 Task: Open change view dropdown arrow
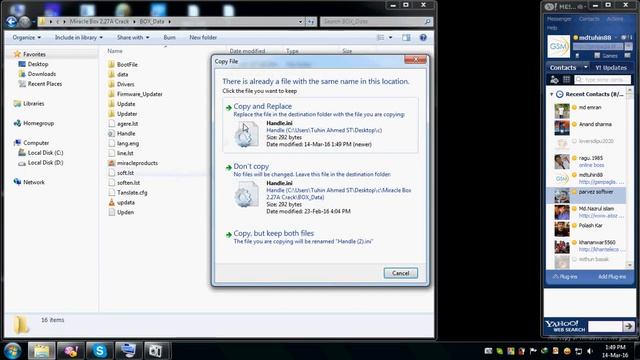point(390,38)
